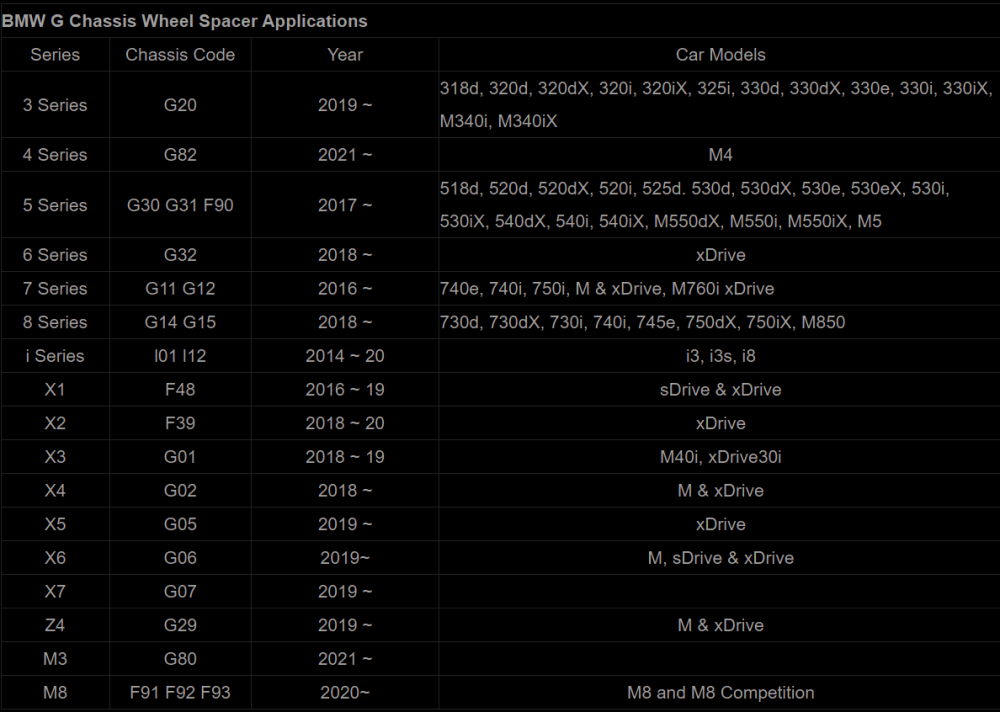The height and width of the screenshot is (712, 1000).
Task: Click chassis code 'G05'
Action: pos(180,524)
